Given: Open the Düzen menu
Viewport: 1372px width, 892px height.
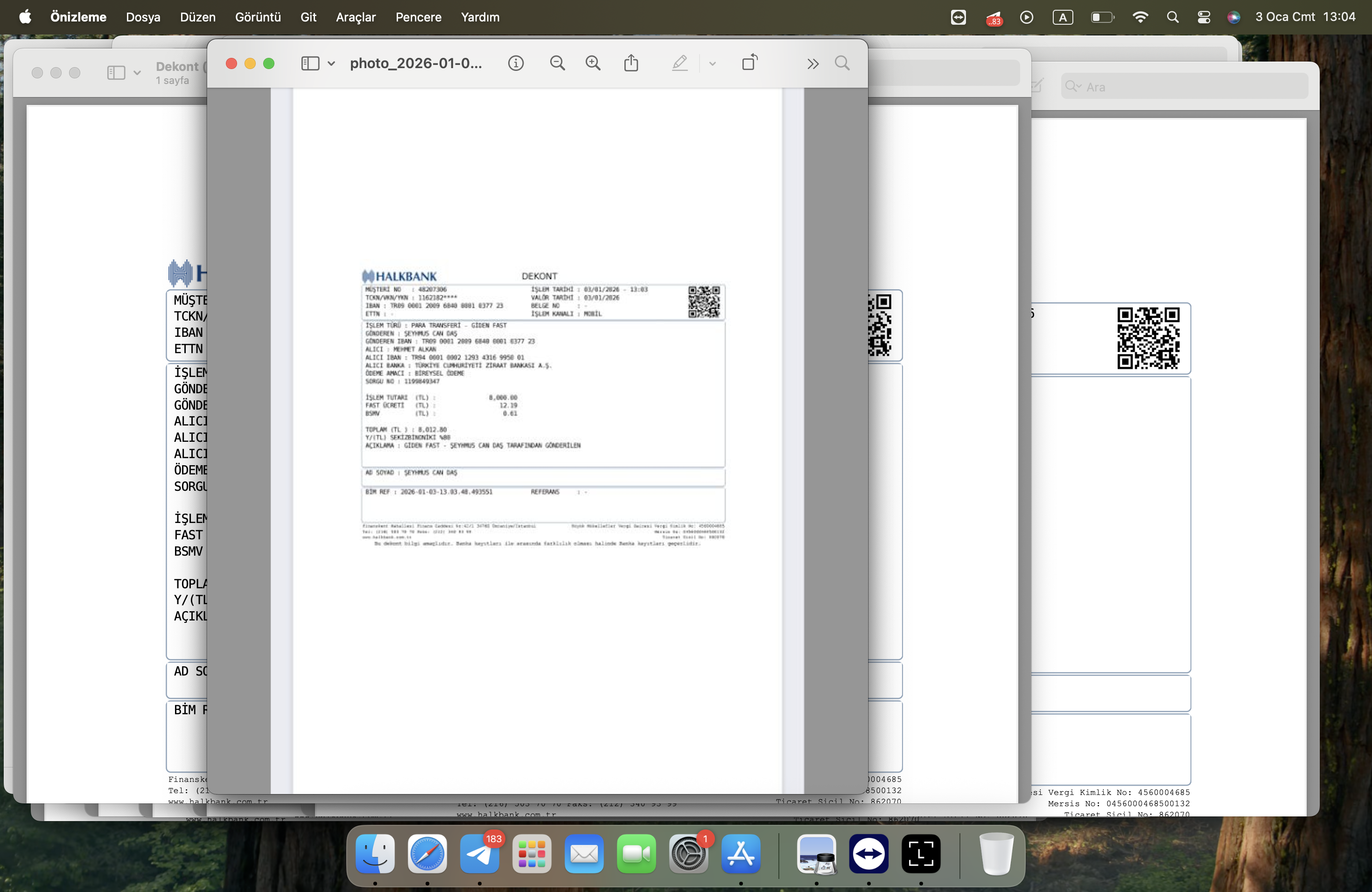Looking at the screenshot, I should (x=198, y=17).
